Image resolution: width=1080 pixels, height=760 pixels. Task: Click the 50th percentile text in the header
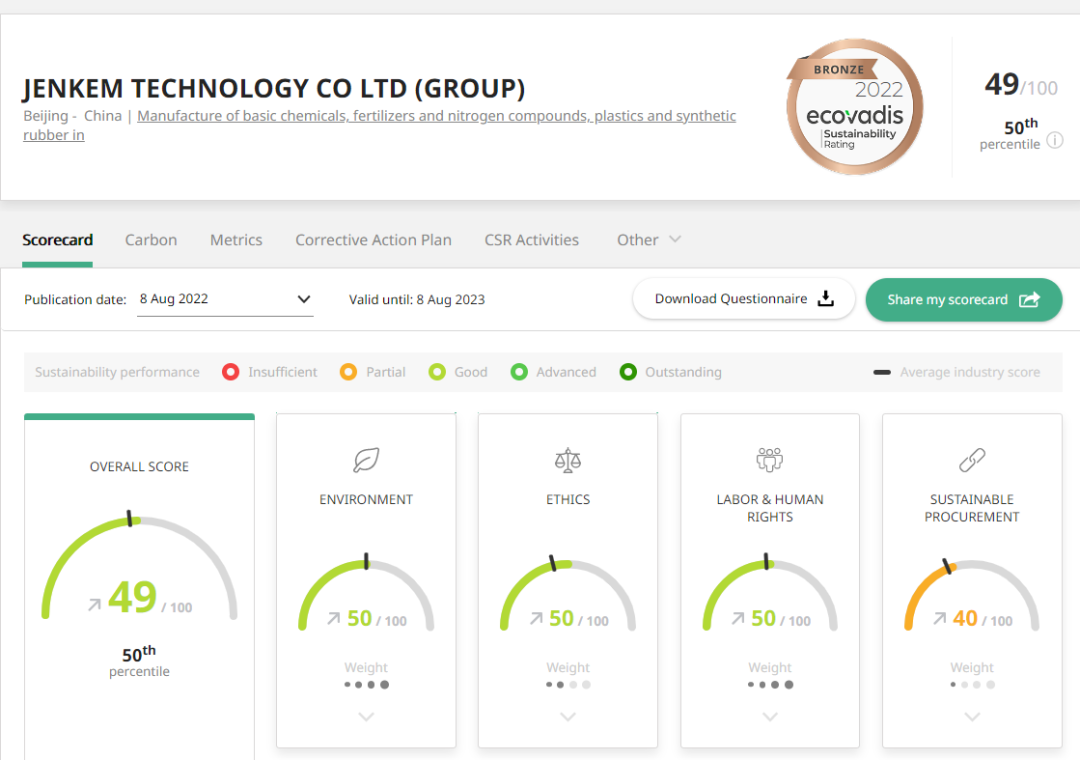click(x=1010, y=134)
